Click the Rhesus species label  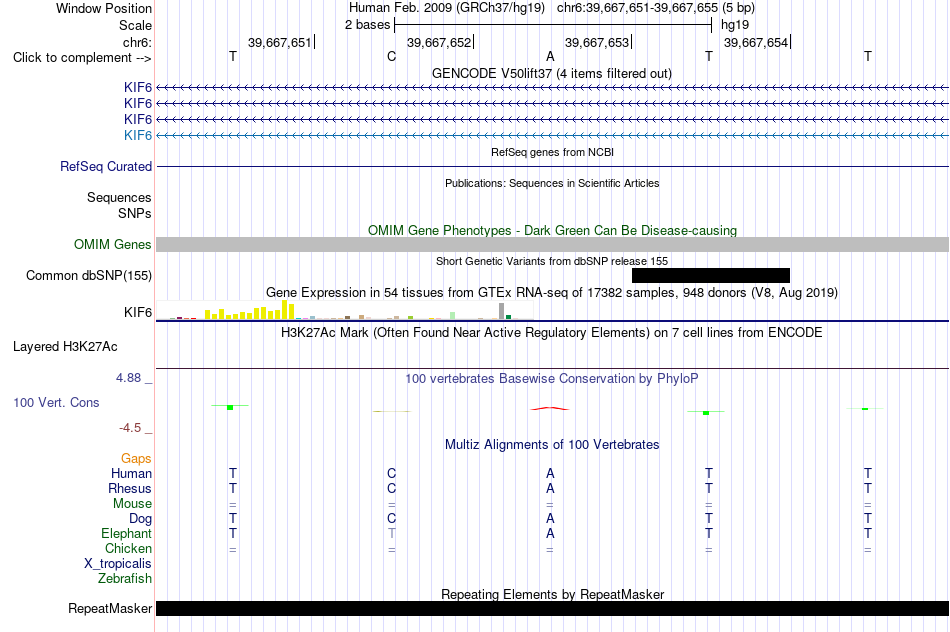pyautogui.click(x=130, y=488)
